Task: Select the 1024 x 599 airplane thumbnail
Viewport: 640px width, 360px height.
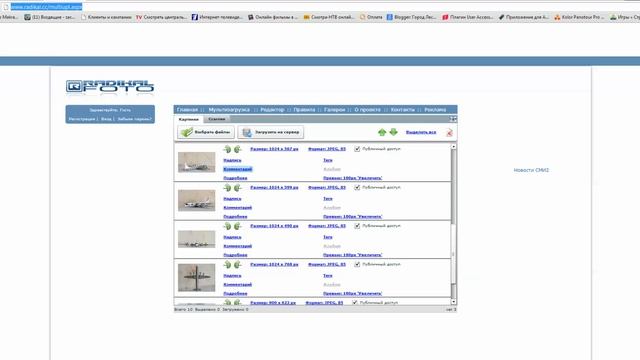Action: coord(196,200)
